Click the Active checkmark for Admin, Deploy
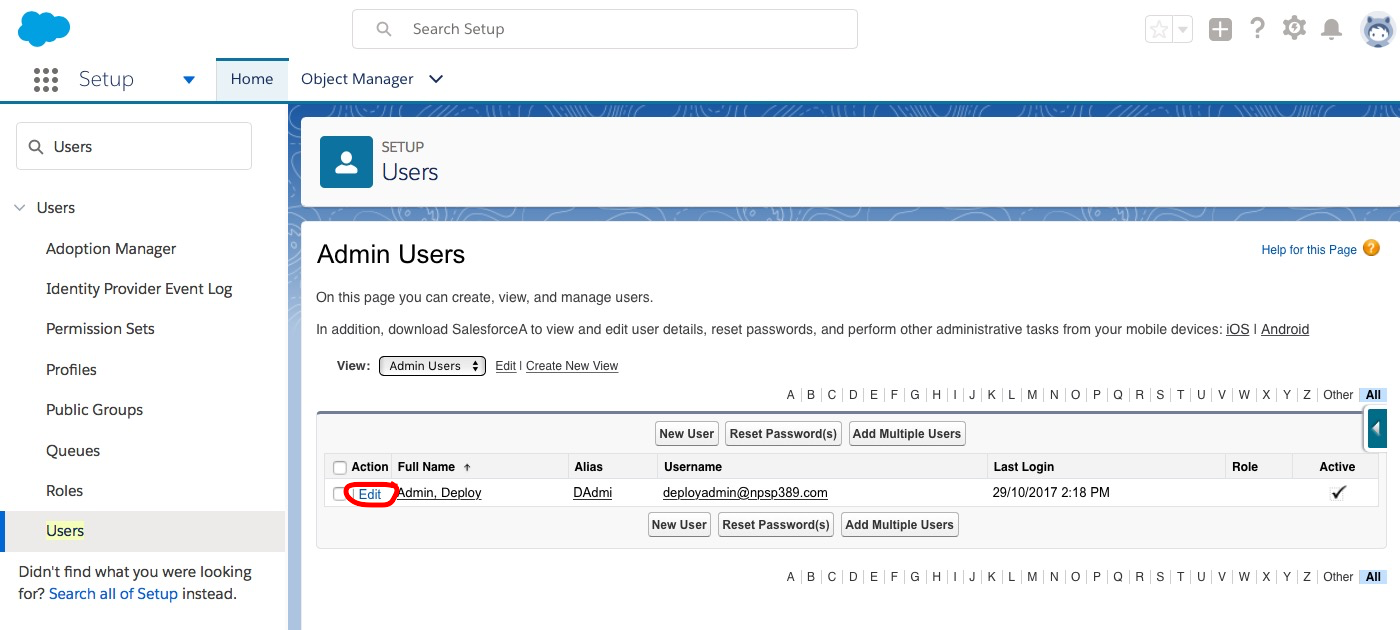The width and height of the screenshot is (1400, 630). pyautogui.click(x=1338, y=492)
